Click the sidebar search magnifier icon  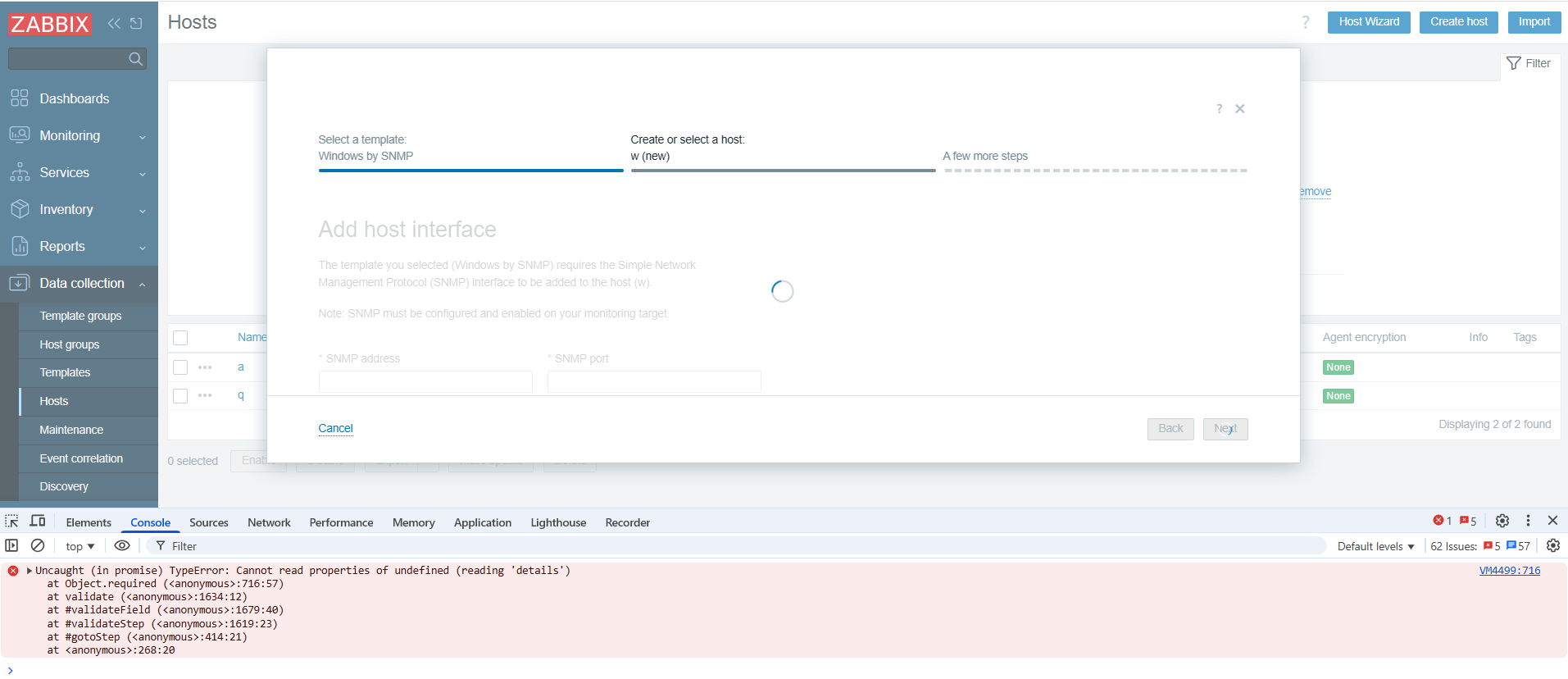tap(136, 59)
